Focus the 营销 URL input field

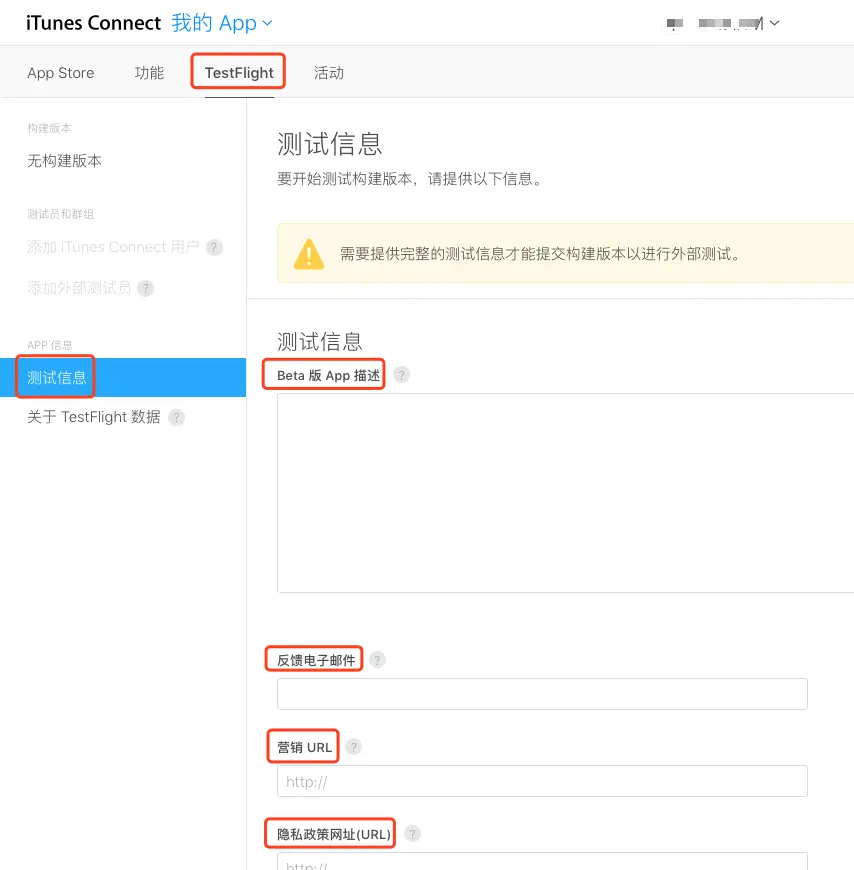pos(542,781)
